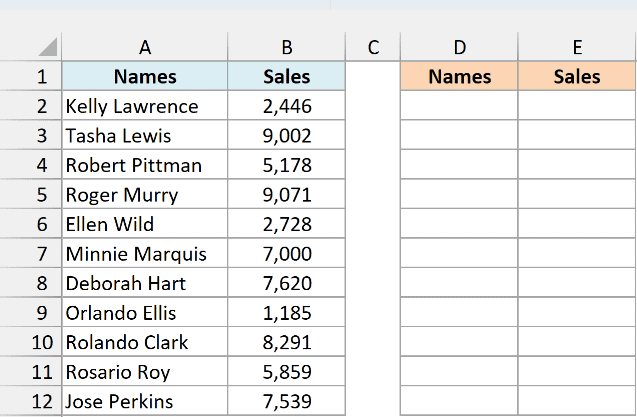Select cell Orlando Ellis
This screenshot has width=637, height=417.
click(x=145, y=312)
